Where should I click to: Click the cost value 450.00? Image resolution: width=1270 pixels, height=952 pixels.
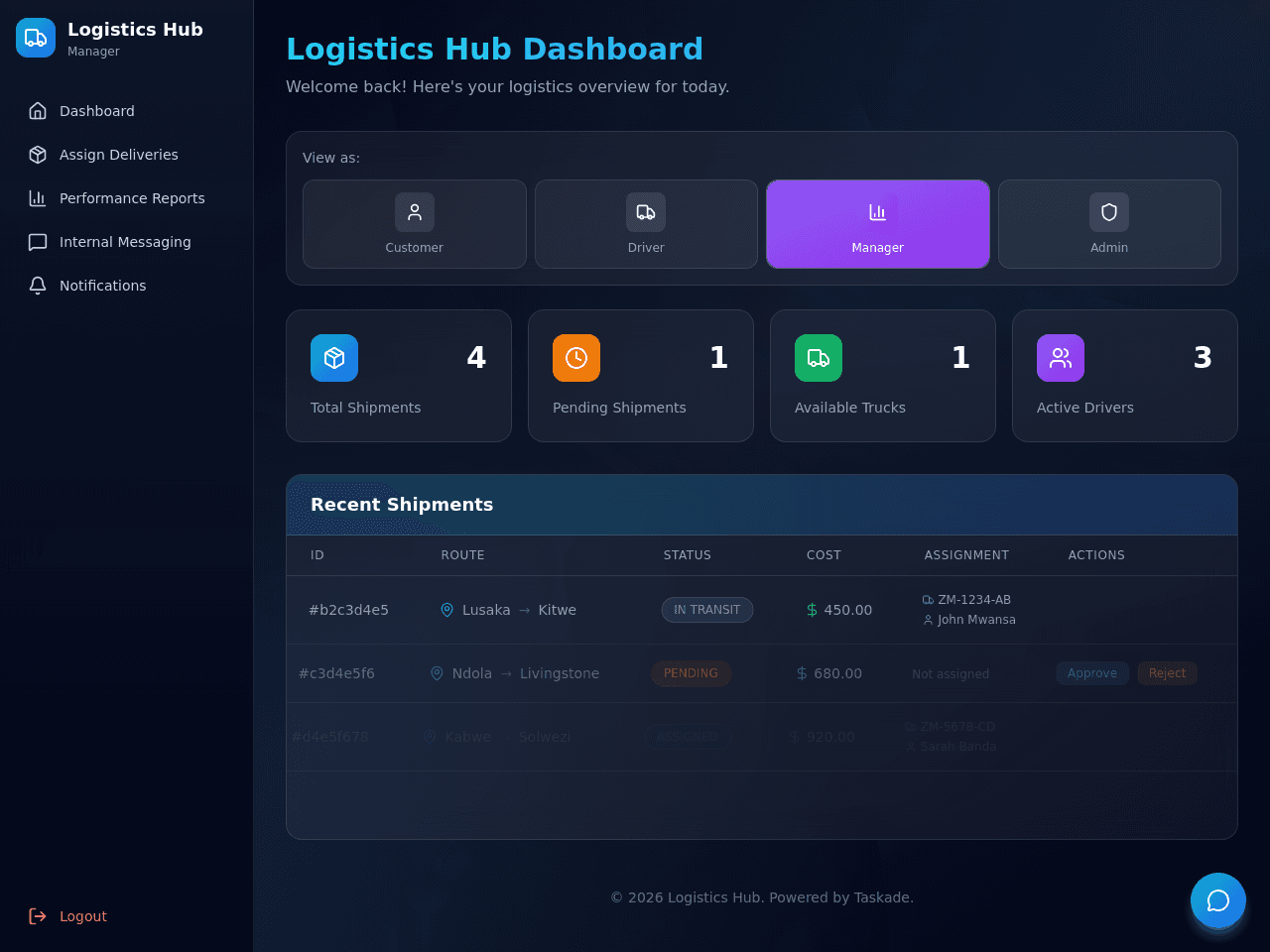(848, 610)
